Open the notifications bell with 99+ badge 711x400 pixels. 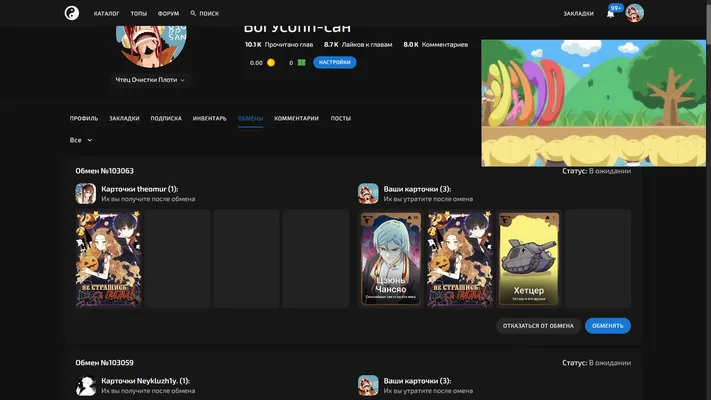pos(611,14)
